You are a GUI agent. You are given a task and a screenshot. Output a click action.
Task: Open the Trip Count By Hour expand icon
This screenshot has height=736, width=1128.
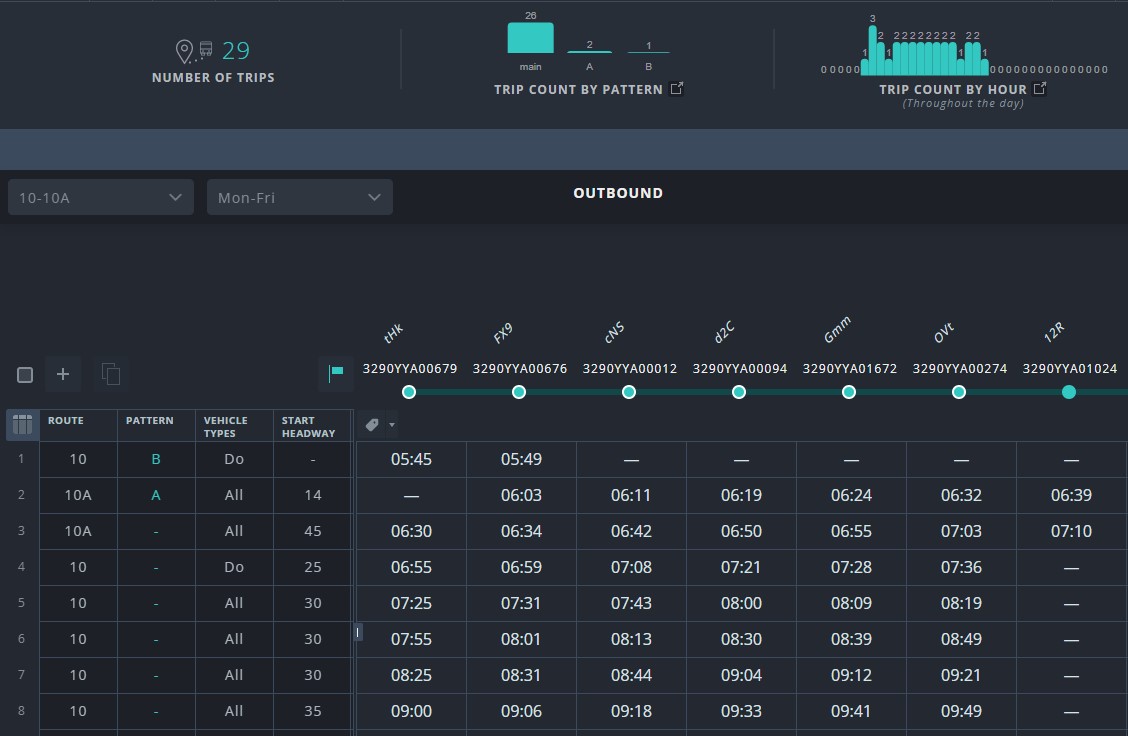point(1040,88)
